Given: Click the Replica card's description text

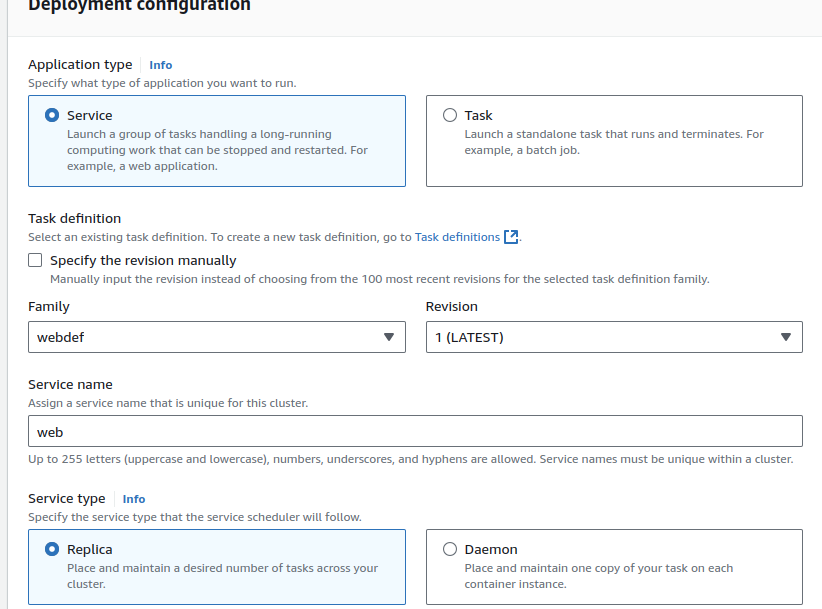Looking at the screenshot, I should [x=222, y=576].
